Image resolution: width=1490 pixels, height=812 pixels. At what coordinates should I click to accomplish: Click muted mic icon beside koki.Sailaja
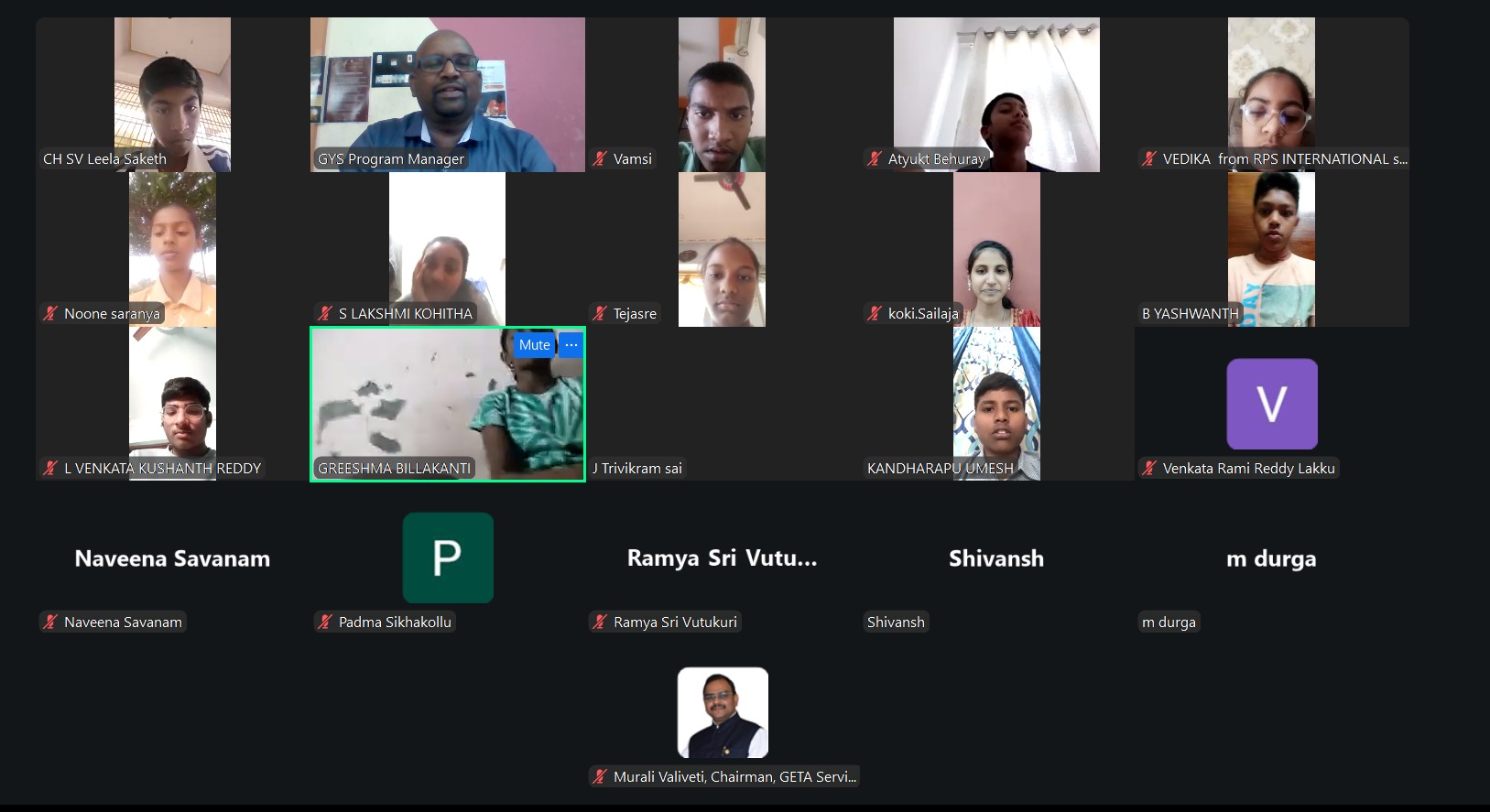pyautogui.click(x=875, y=313)
